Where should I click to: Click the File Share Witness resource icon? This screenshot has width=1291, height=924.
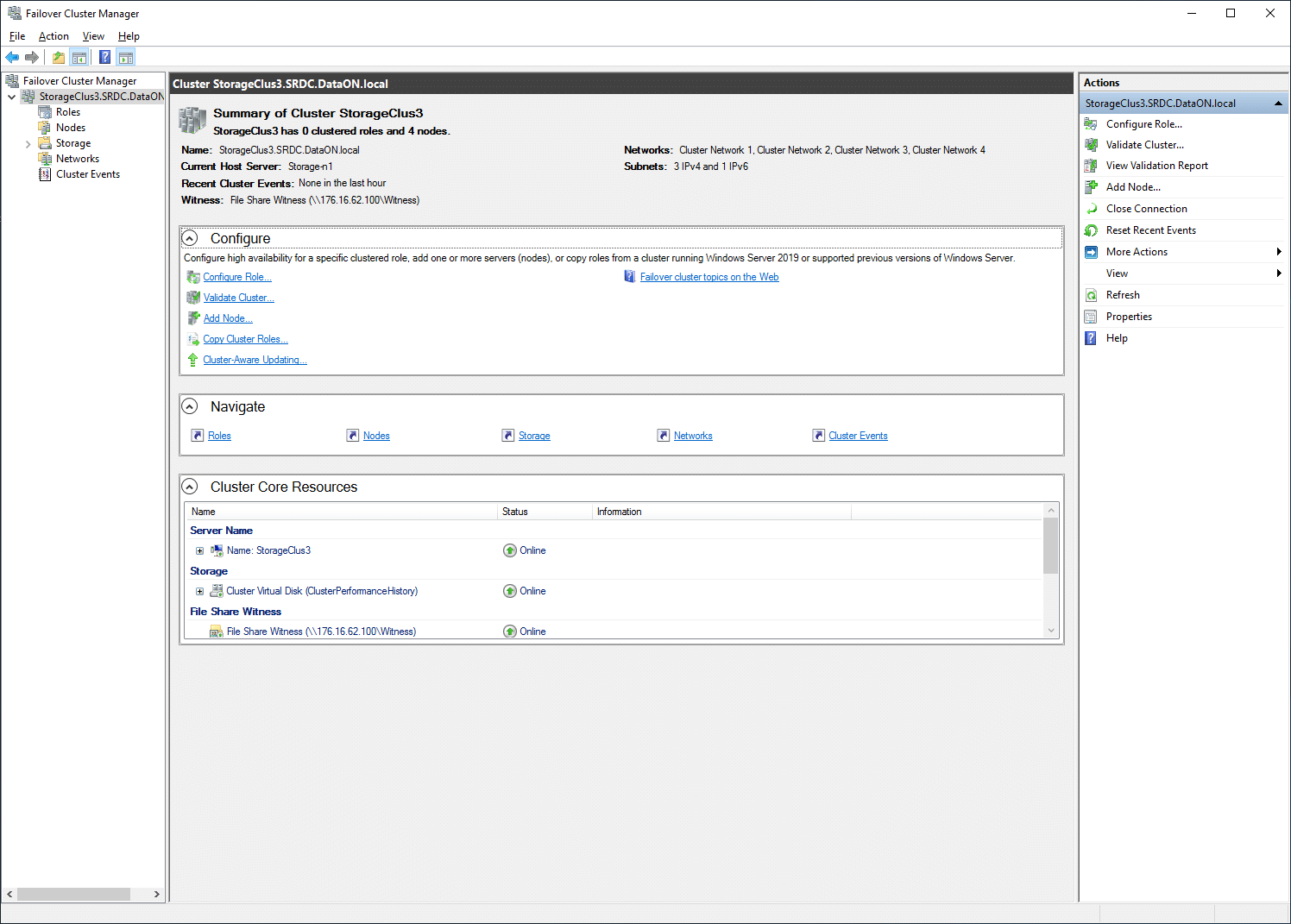(217, 632)
